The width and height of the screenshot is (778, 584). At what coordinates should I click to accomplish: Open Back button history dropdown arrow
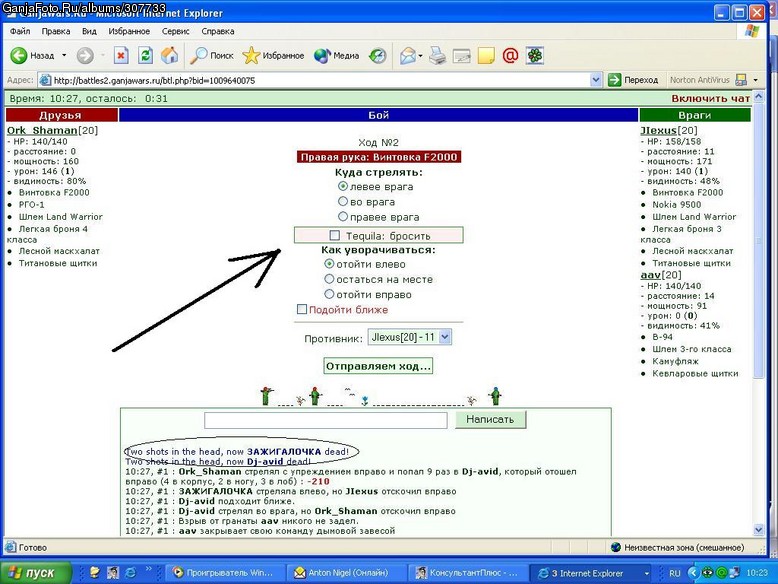coord(64,56)
